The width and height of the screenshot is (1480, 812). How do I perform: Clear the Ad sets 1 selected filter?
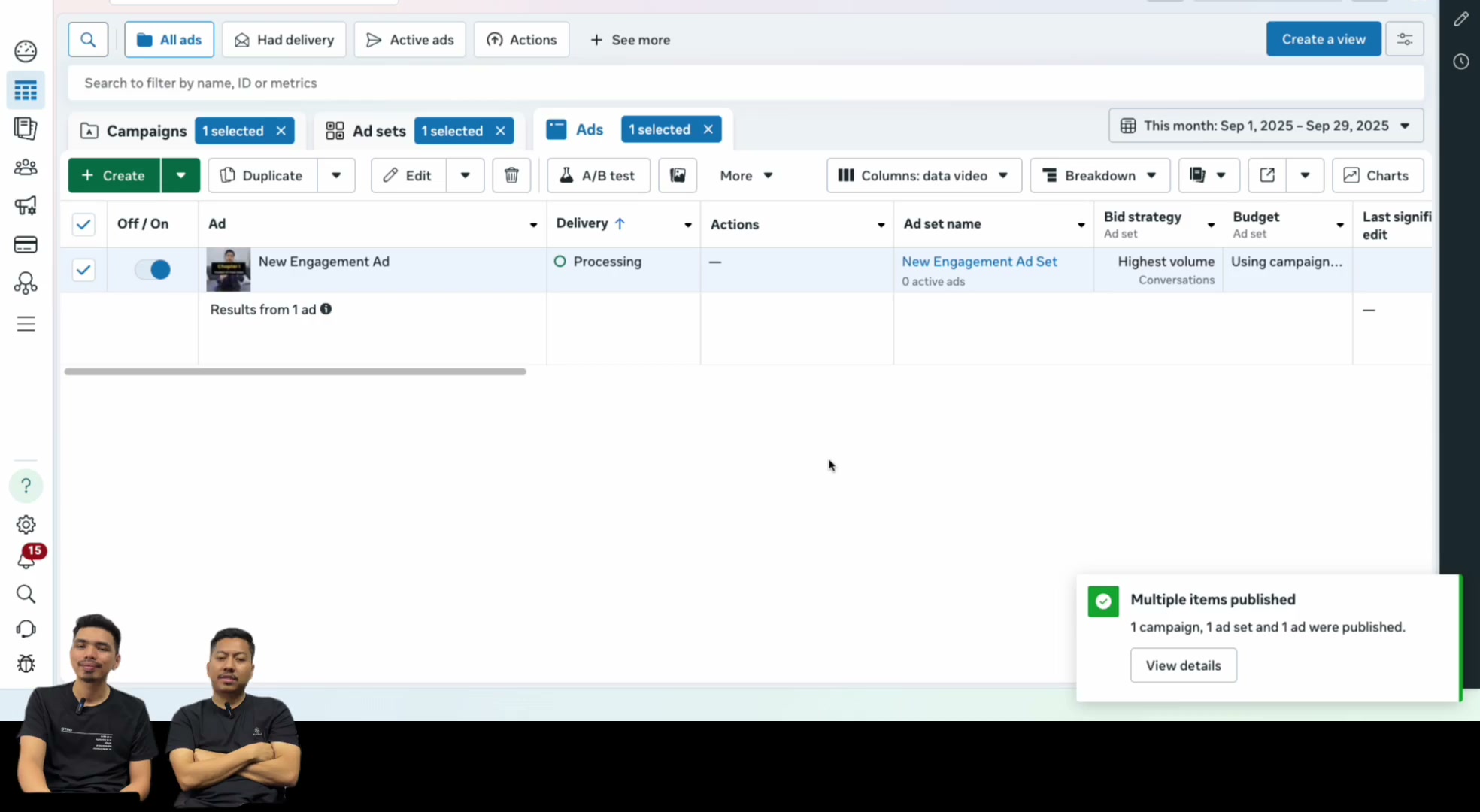501,131
